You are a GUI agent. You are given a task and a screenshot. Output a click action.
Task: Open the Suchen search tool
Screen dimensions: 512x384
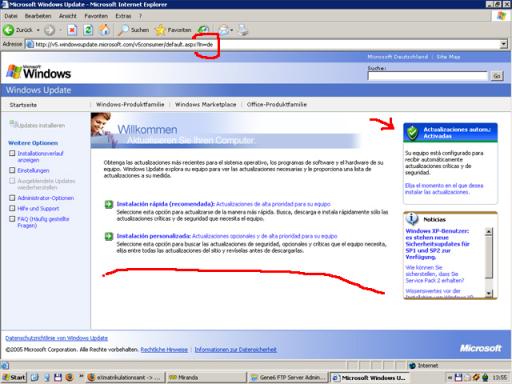point(133,30)
